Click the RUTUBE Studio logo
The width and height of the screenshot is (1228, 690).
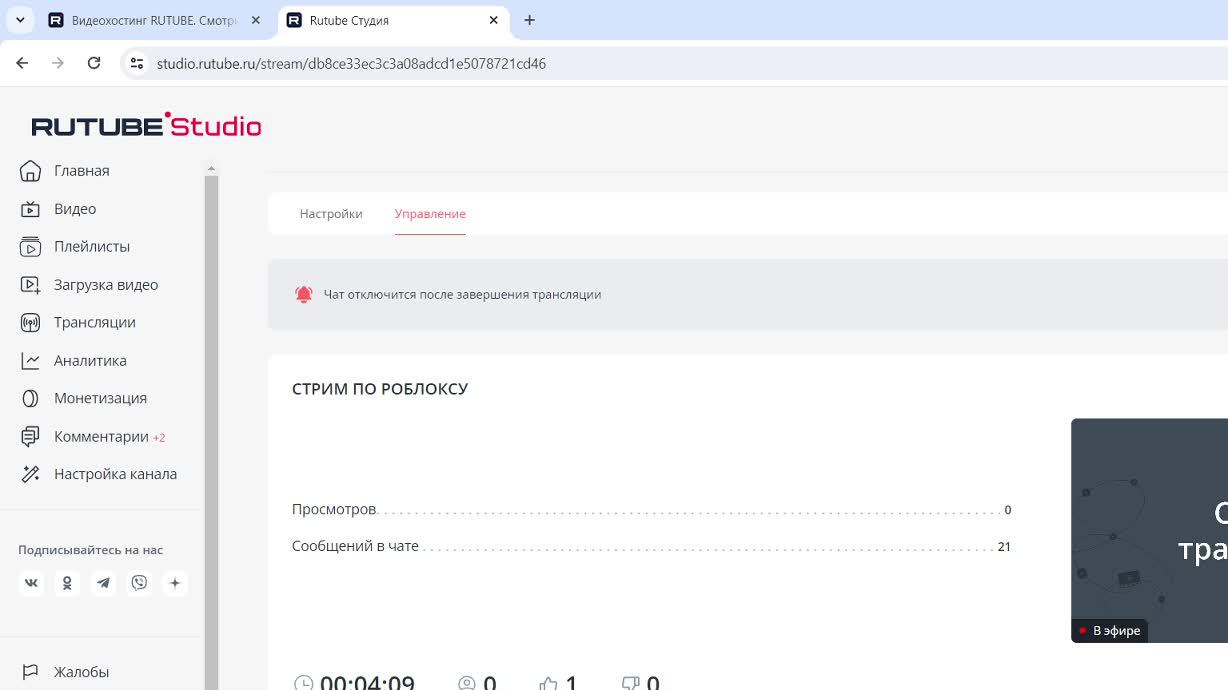(x=146, y=125)
